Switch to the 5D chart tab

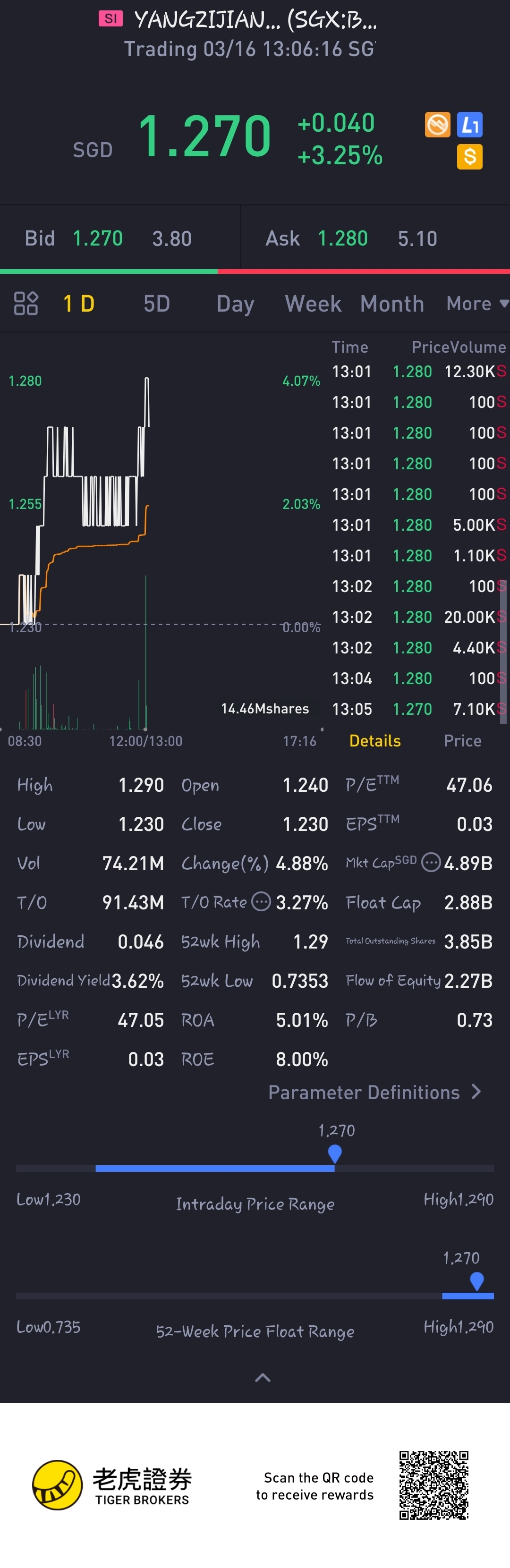coord(156,303)
